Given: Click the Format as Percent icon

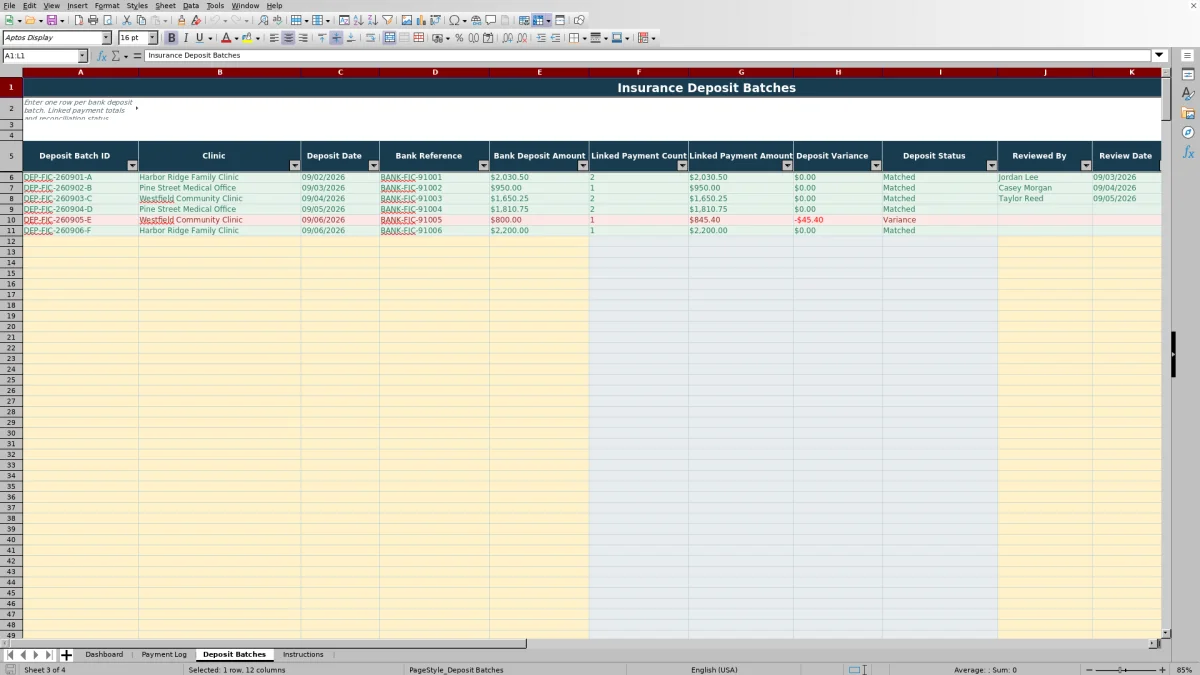Looking at the screenshot, I should point(459,38).
